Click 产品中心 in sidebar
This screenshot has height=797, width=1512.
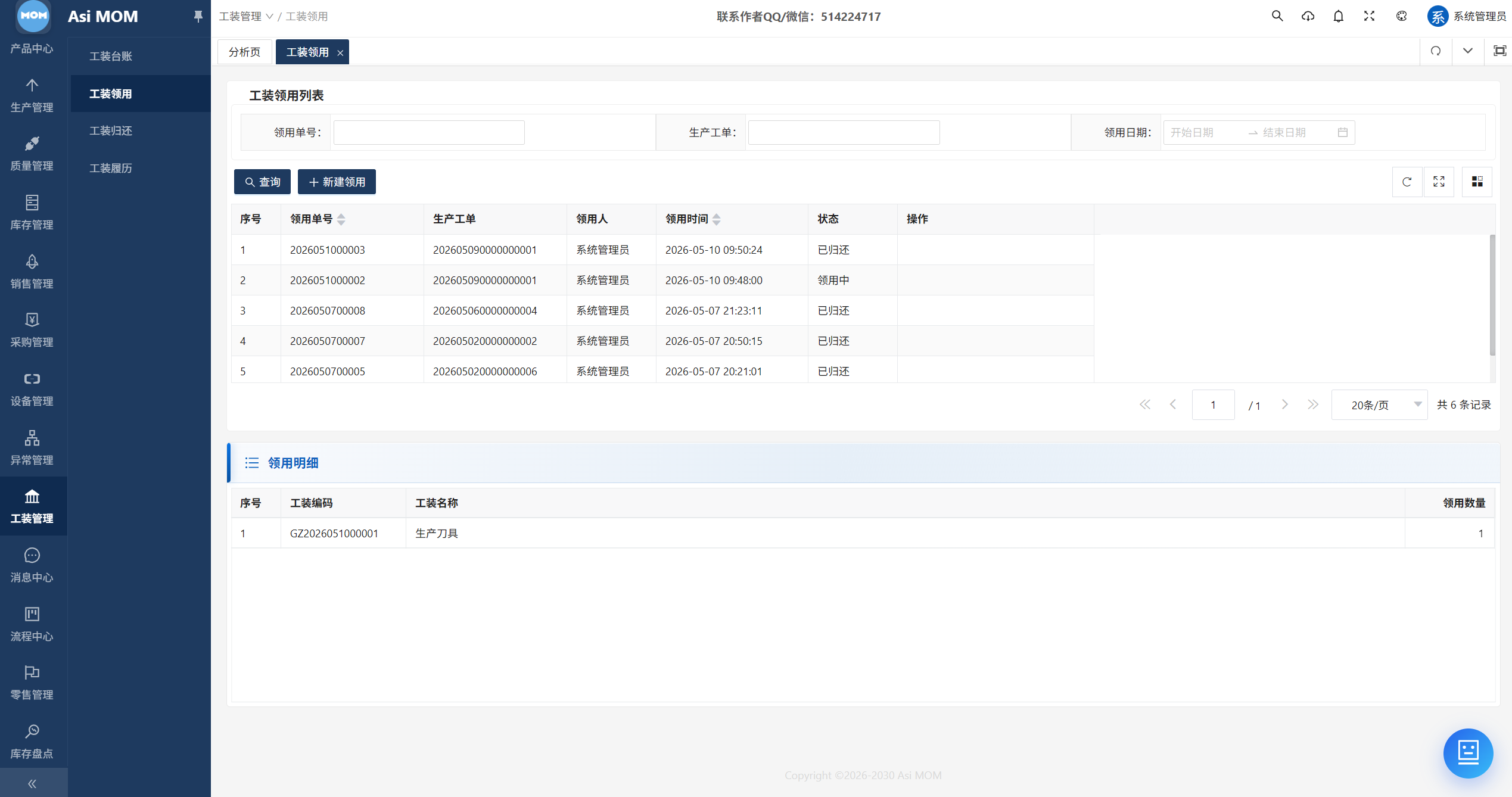pos(32,48)
